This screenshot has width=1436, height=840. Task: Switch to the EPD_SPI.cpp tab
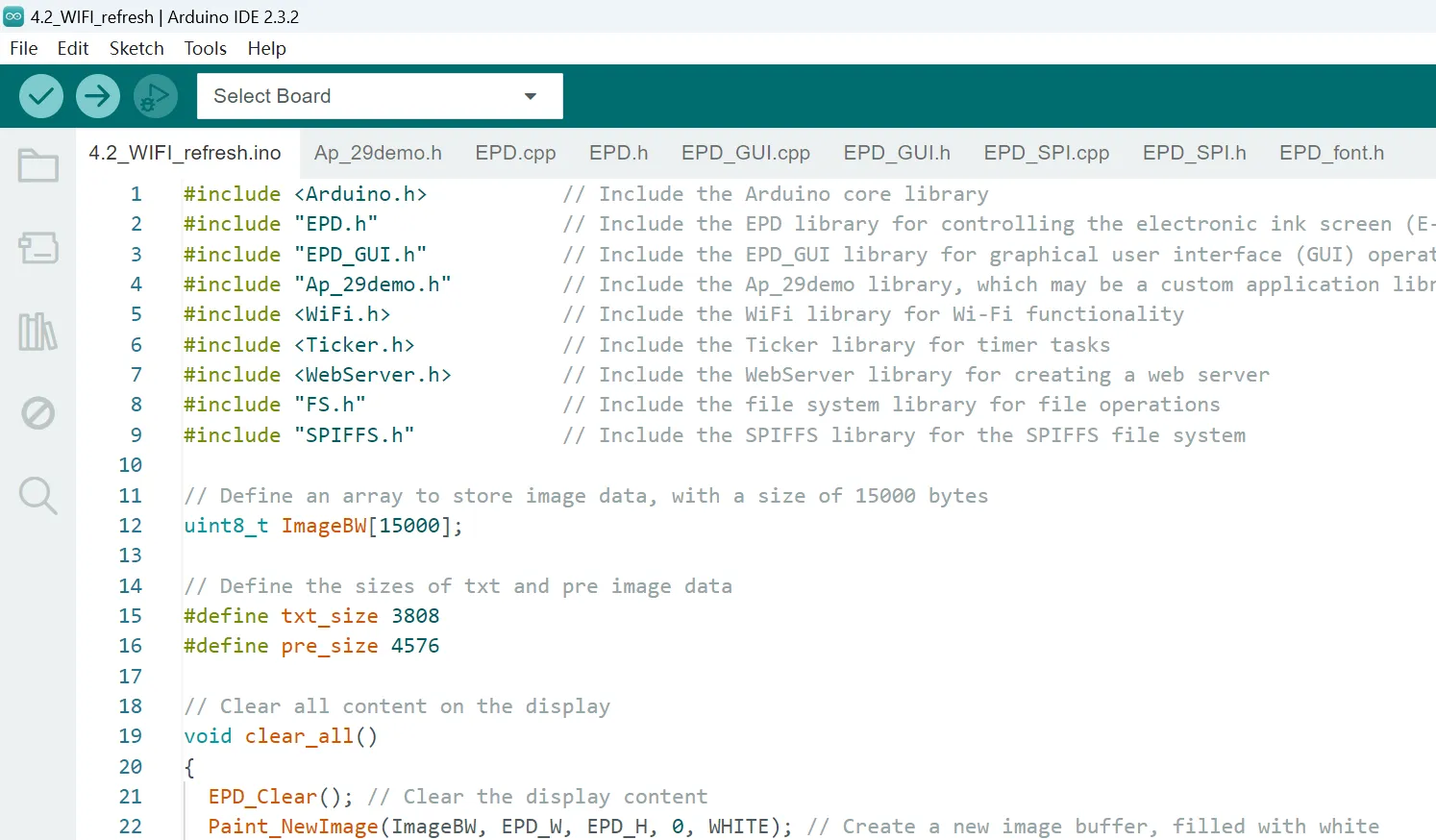pos(1047,153)
